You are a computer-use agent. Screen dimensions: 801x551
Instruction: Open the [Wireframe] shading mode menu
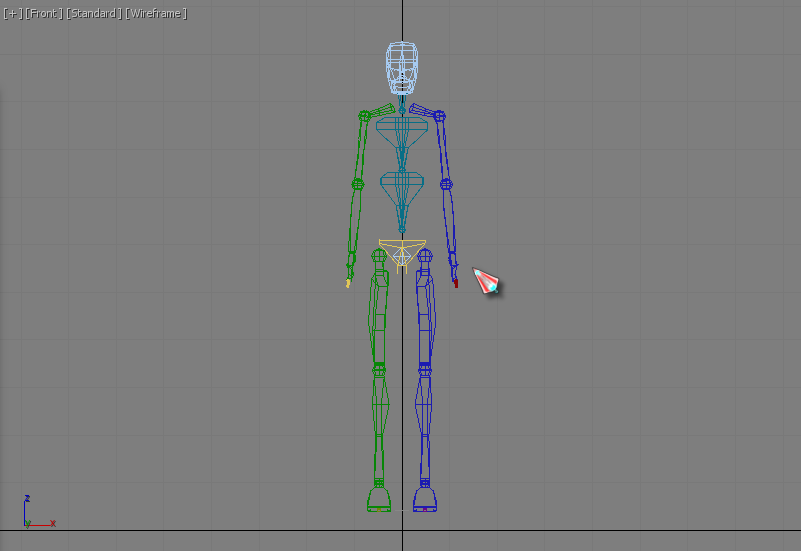(156, 13)
